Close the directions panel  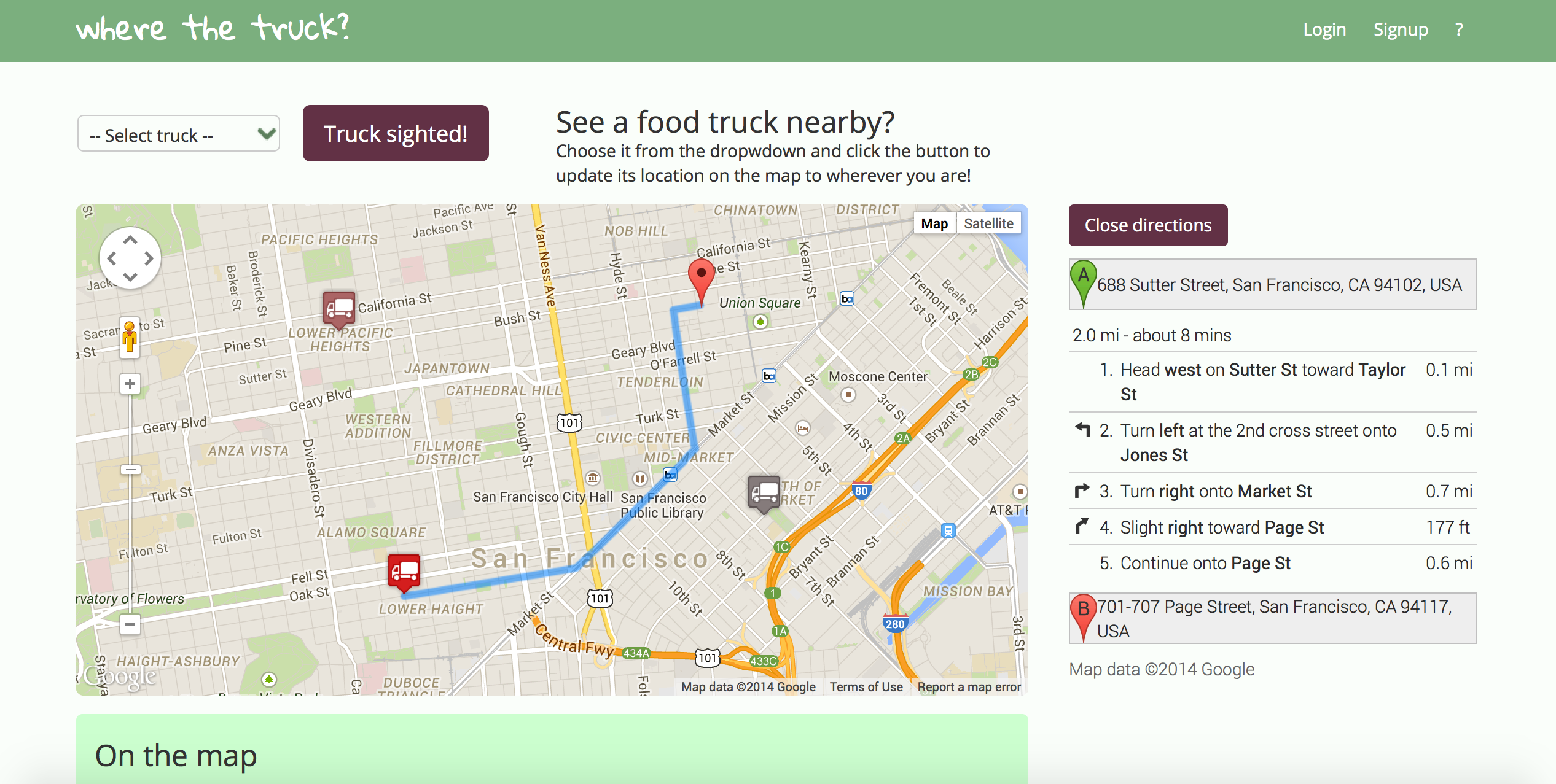pyautogui.click(x=1147, y=224)
